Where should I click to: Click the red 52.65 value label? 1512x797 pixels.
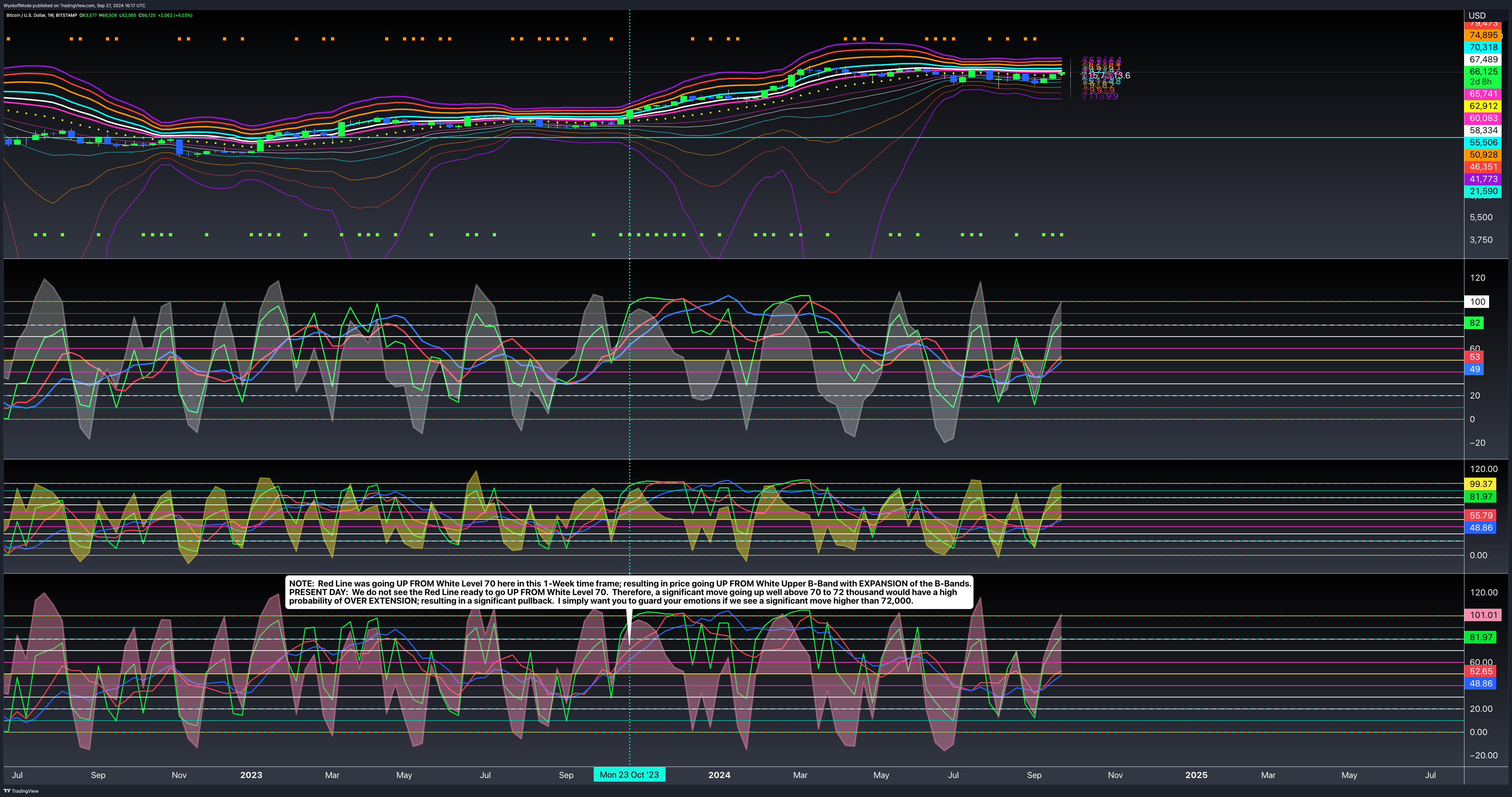[x=1480, y=671]
